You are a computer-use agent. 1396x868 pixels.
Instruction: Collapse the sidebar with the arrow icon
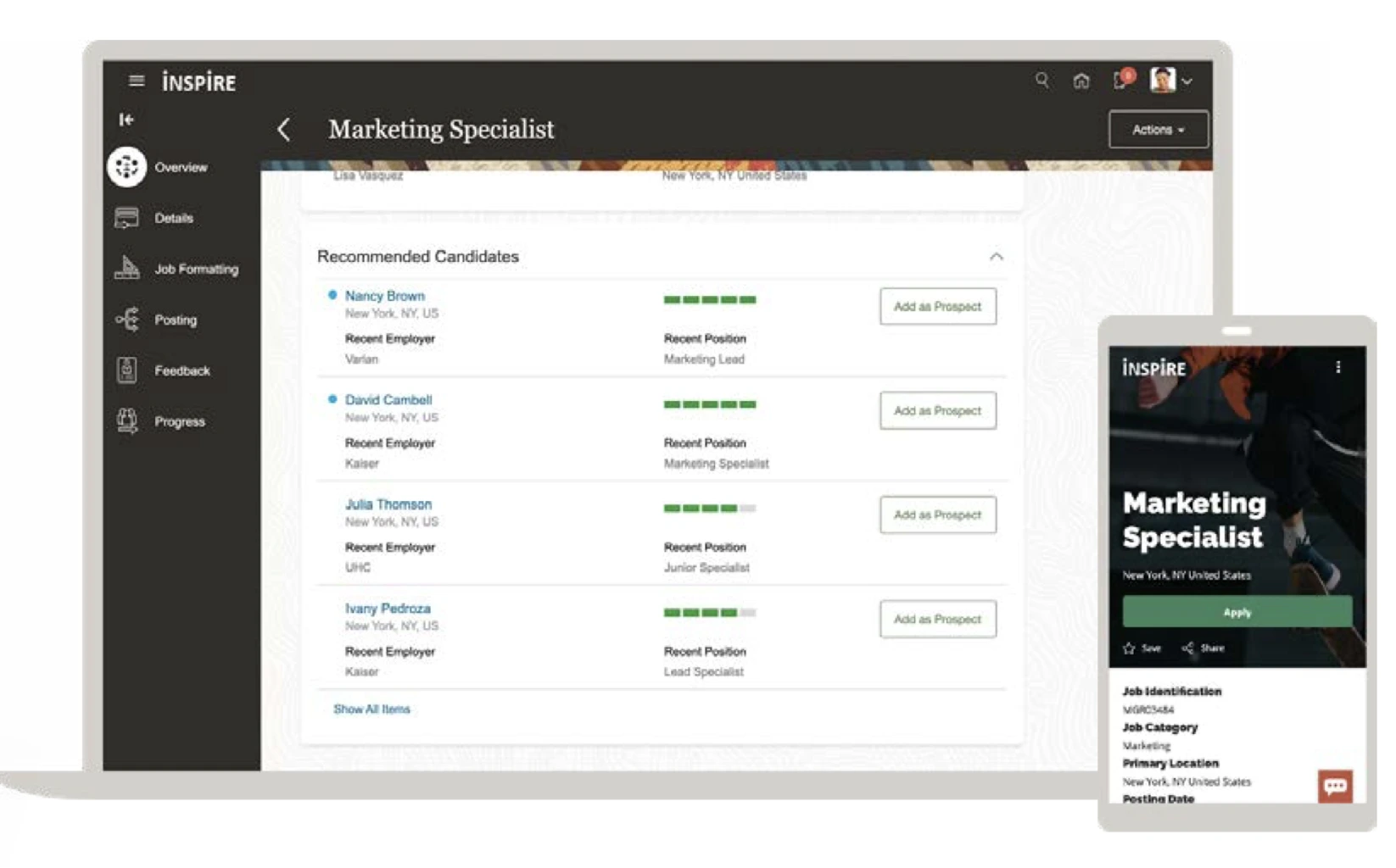pos(126,120)
